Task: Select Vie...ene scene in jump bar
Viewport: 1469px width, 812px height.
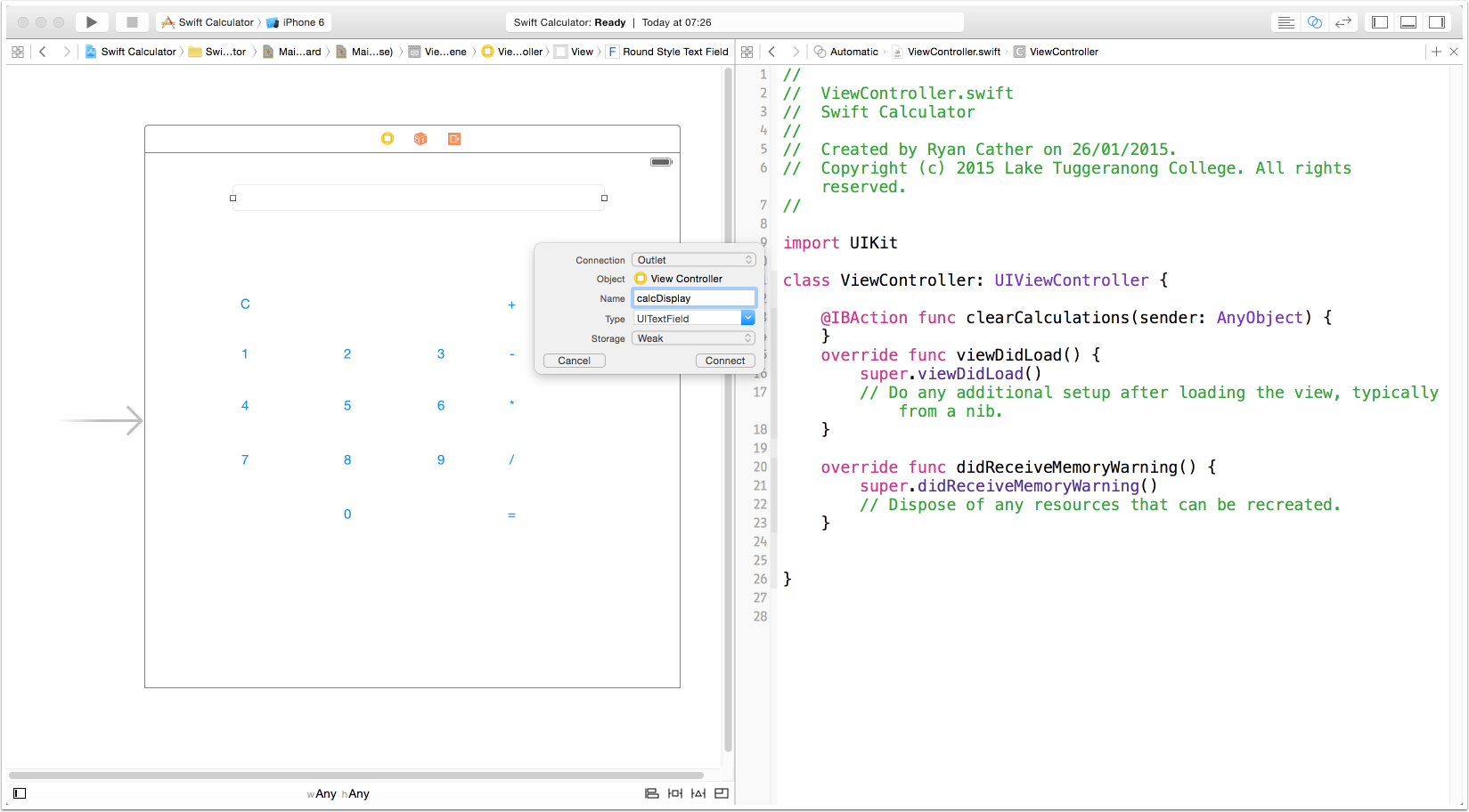Action: click(x=437, y=52)
